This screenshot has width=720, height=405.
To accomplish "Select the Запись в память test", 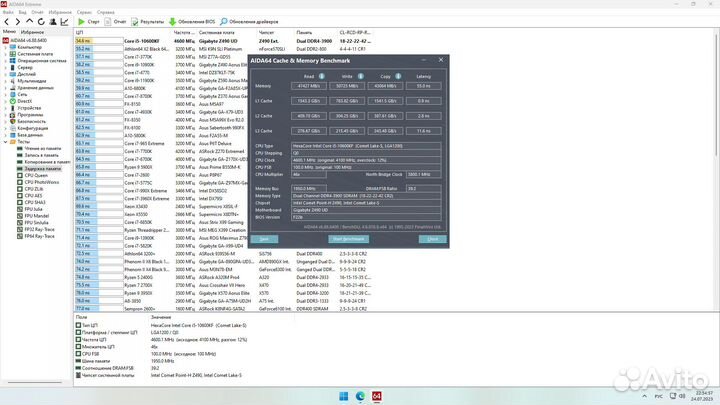I will point(41,155).
